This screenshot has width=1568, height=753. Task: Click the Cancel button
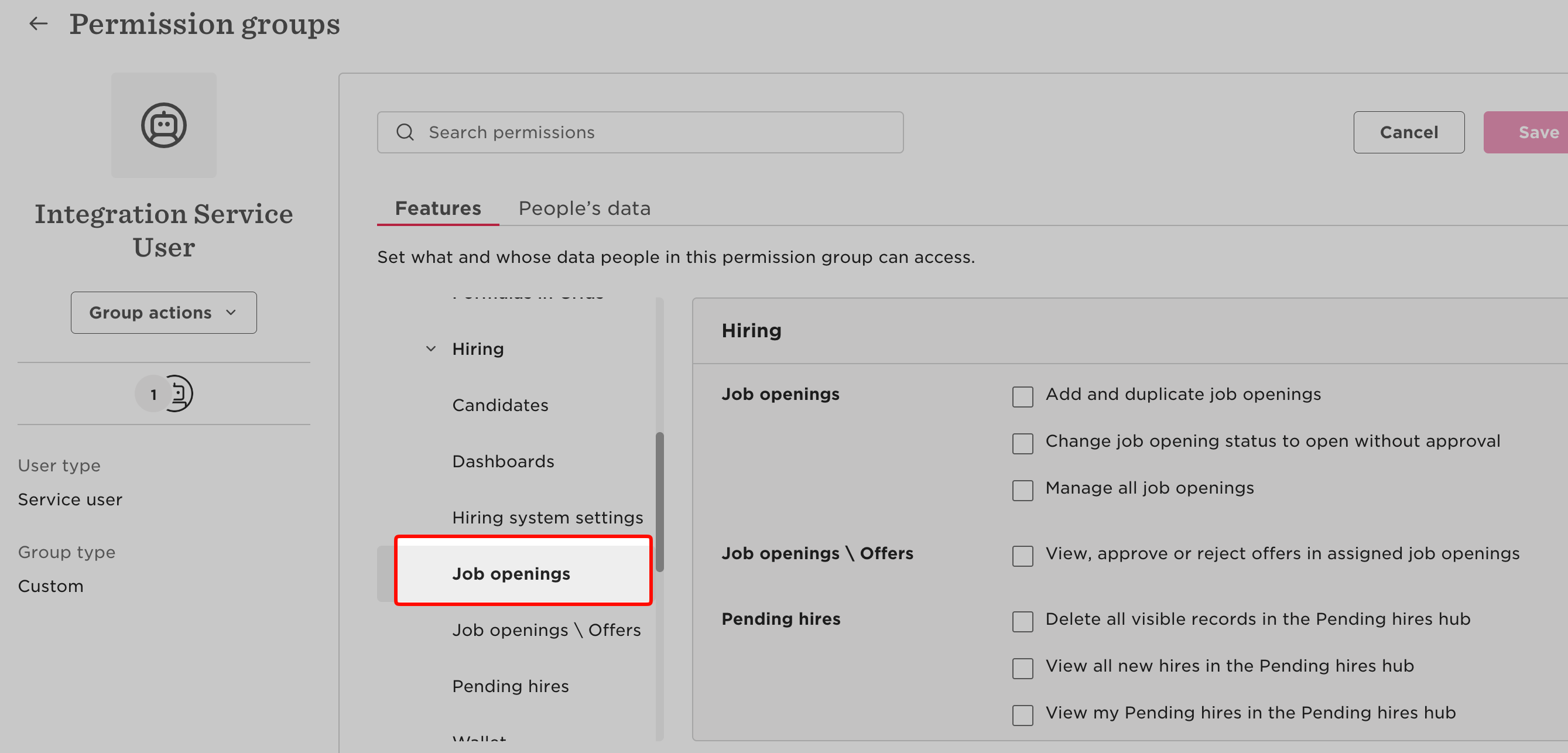pos(1409,132)
